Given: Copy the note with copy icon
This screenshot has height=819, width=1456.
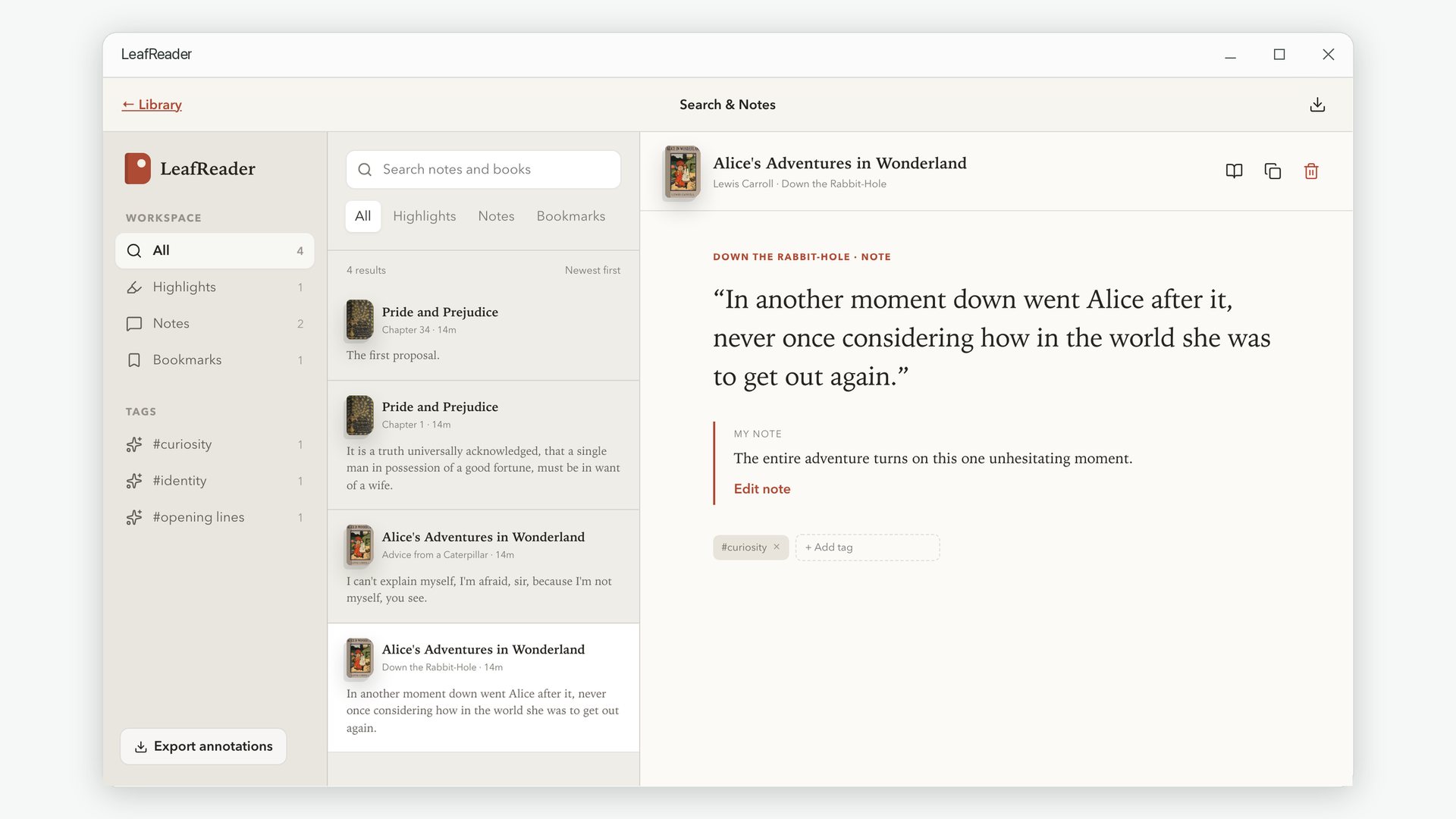Looking at the screenshot, I should coord(1272,171).
